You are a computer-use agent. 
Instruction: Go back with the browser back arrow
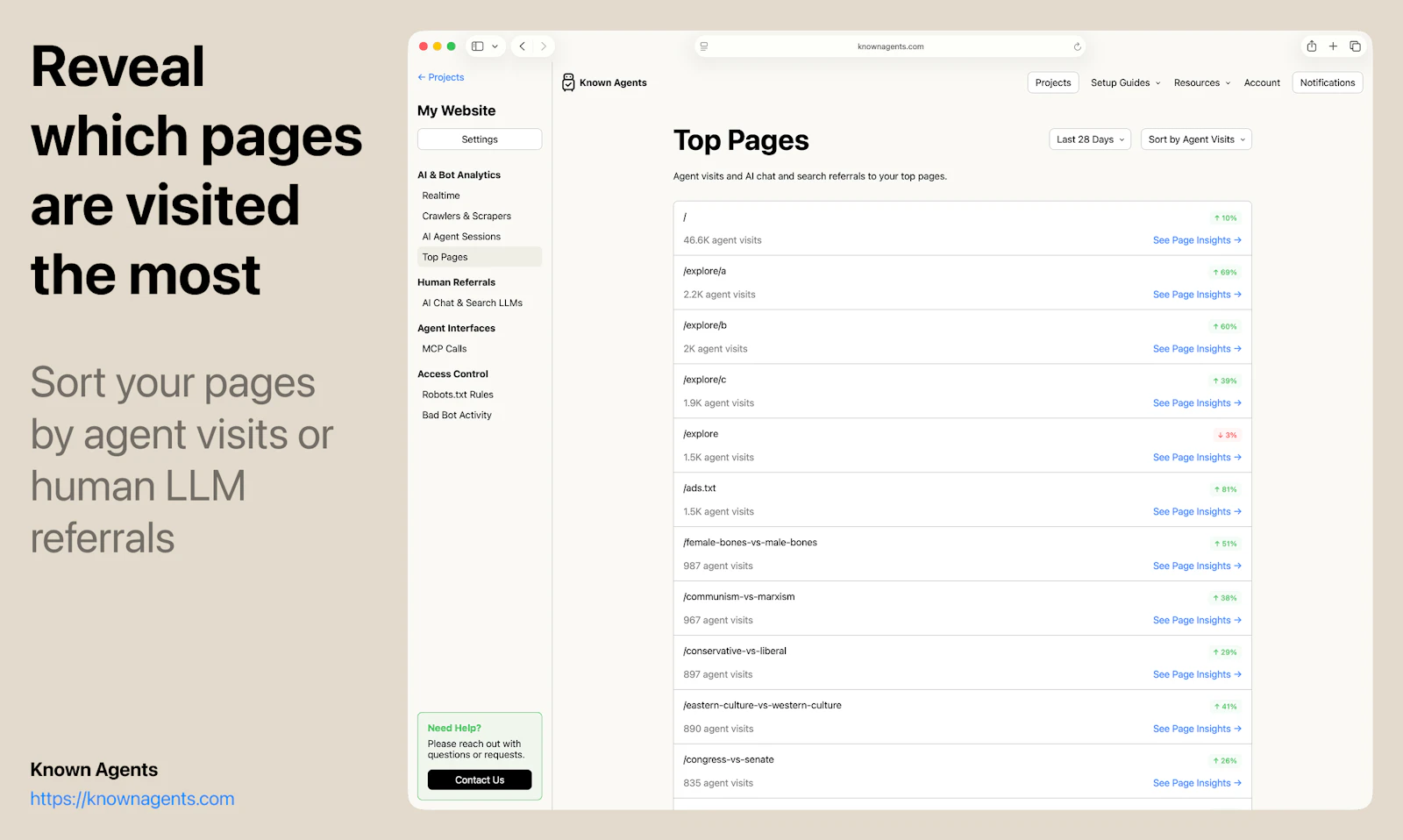(x=523, y=46)
